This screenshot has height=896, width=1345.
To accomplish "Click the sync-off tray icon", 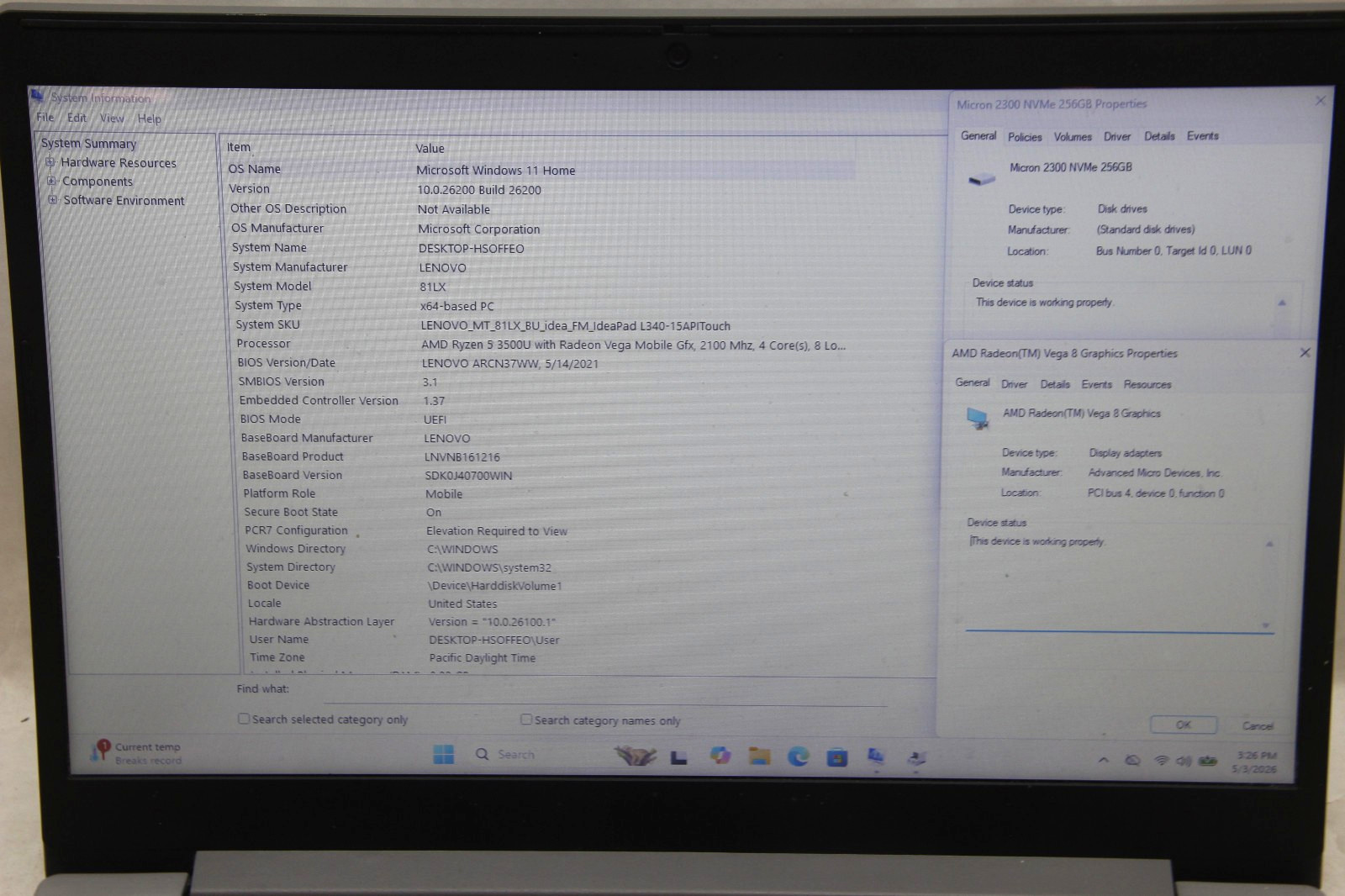I will pyautogui.click(x=1132, y=760).
